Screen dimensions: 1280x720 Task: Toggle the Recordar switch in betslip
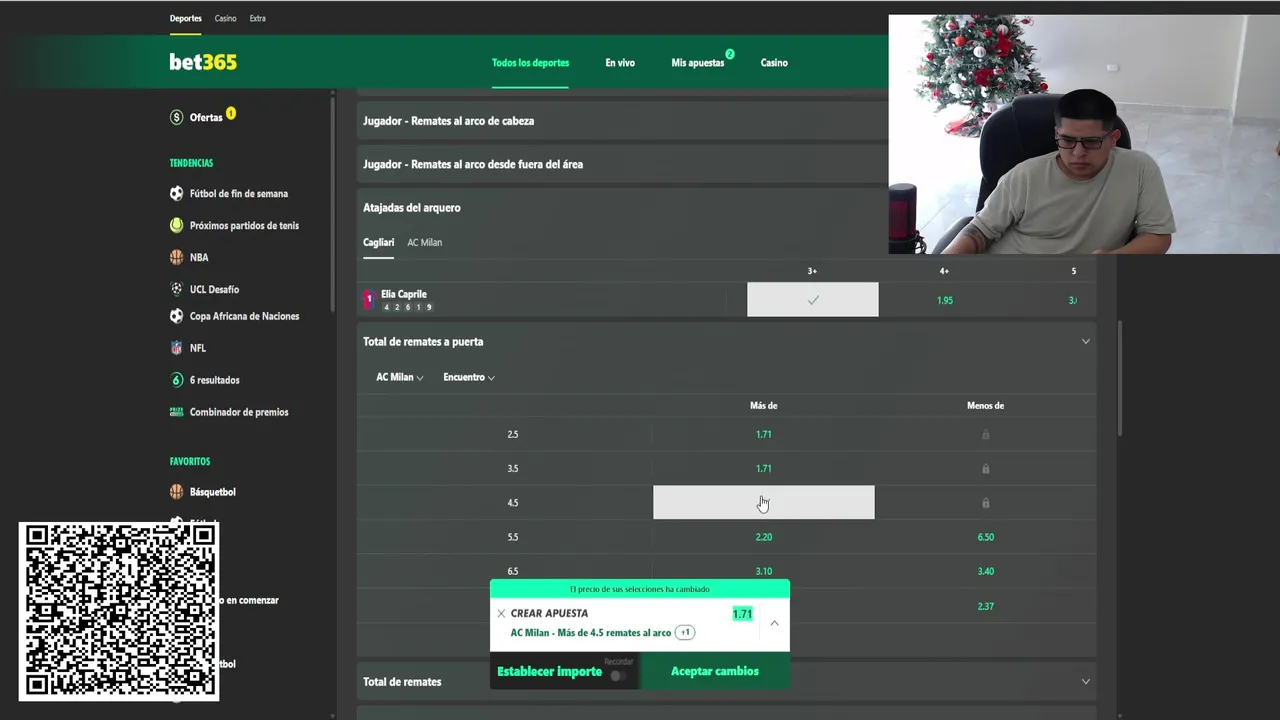click(x=618, y=676)
